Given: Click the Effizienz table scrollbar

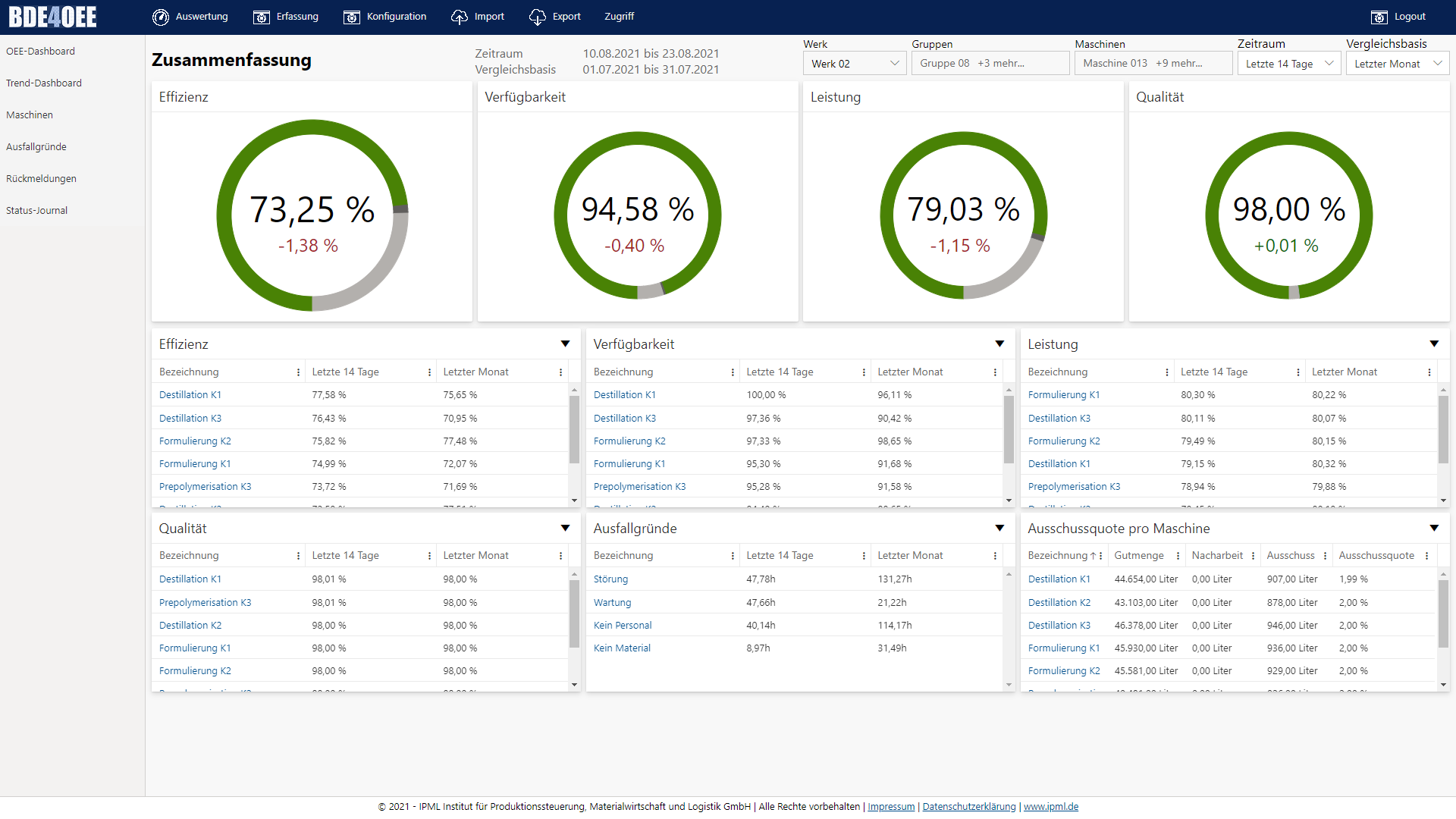Looking at the screenshot, I should point(574,428).
